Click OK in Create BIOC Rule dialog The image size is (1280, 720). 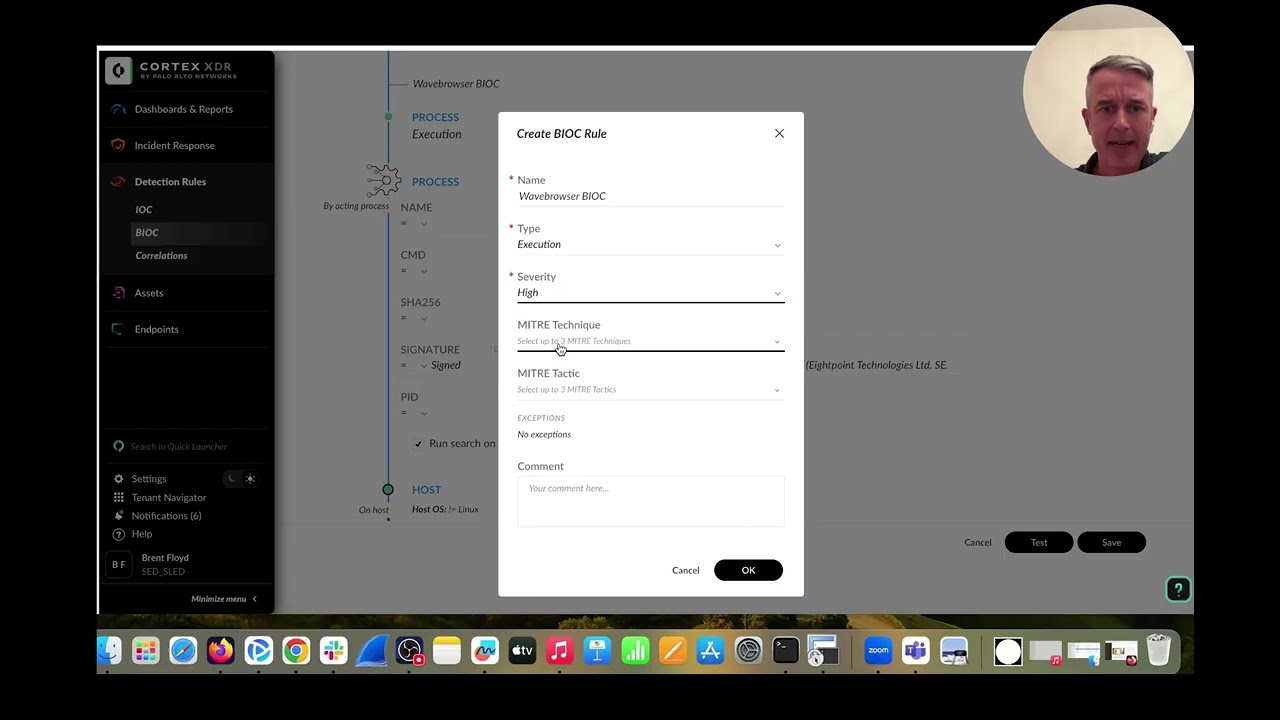[x=748, y=570]
